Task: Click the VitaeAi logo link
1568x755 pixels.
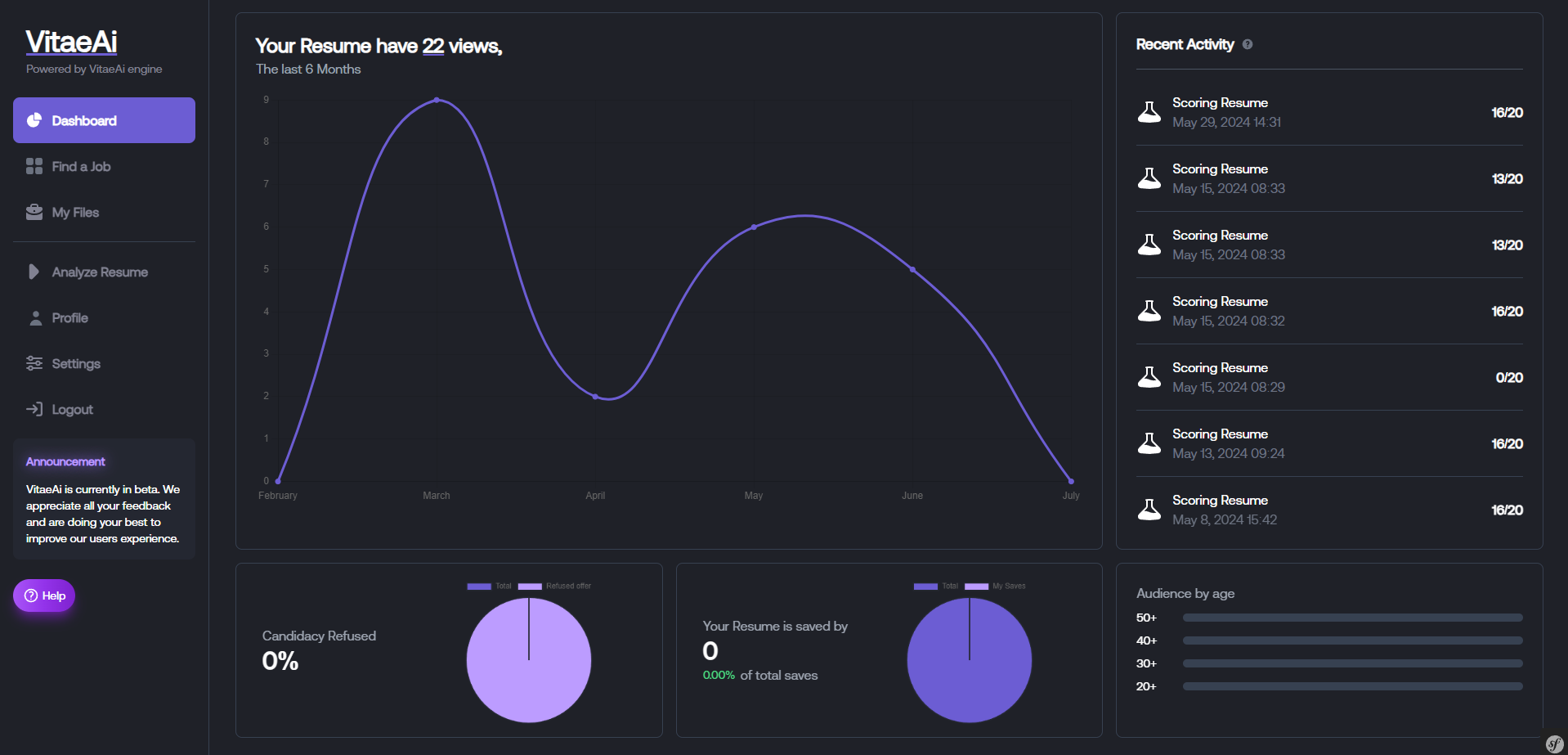Action: tap(71, 41)
